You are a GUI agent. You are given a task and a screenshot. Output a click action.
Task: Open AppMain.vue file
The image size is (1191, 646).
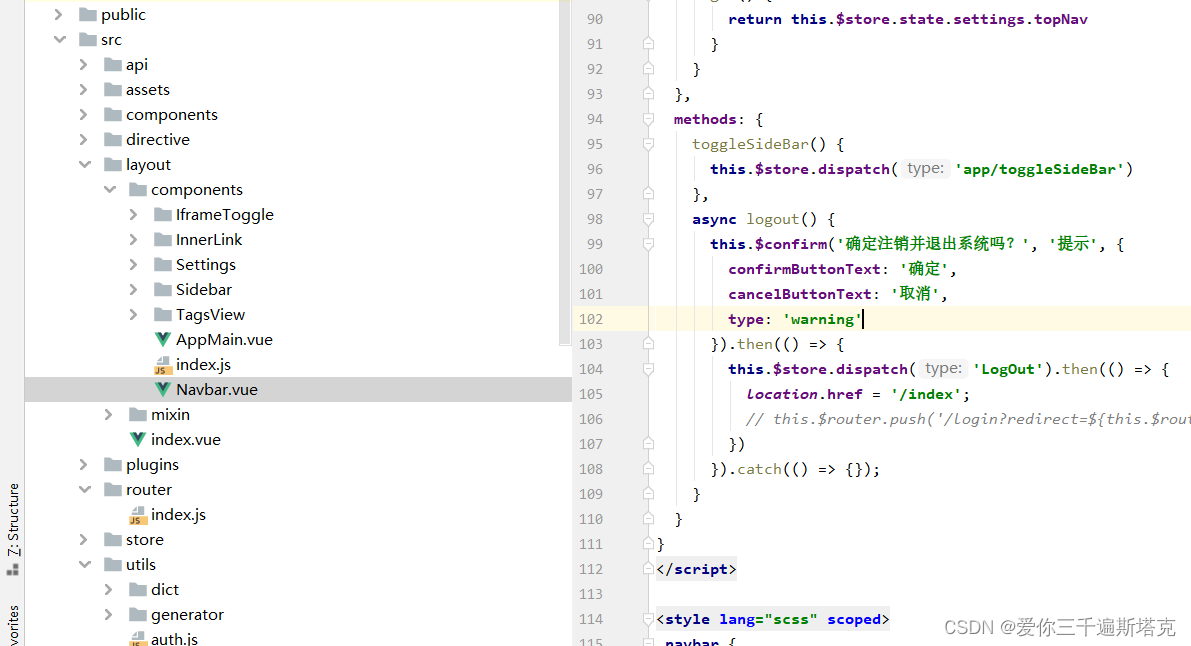(x=224, y=340)
